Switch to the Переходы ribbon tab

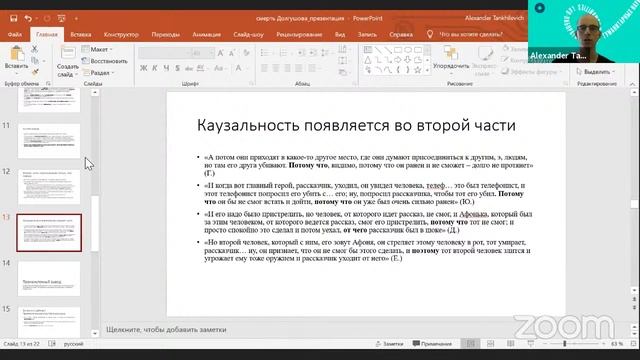coord(165,34)
